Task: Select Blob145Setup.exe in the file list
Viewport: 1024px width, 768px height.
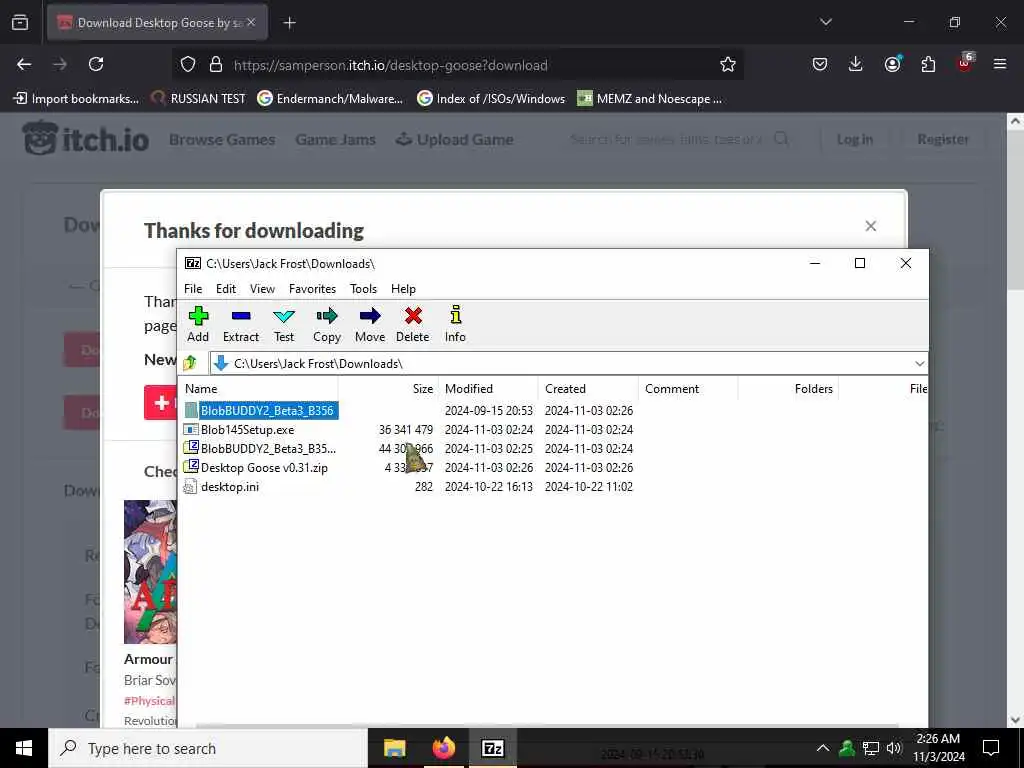Action: (x=247, y=430)
